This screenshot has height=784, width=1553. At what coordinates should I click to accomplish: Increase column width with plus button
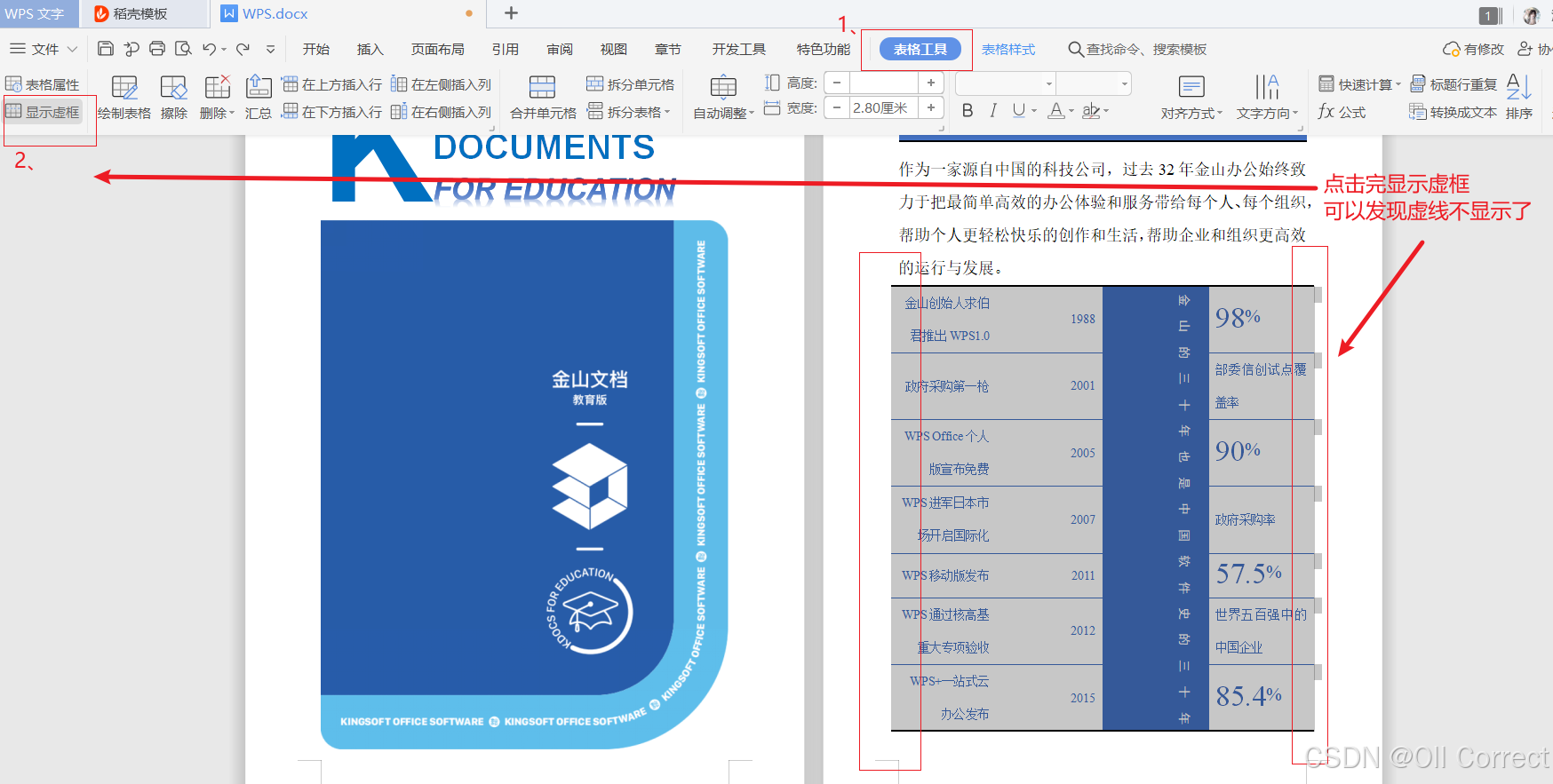(930, 107)
